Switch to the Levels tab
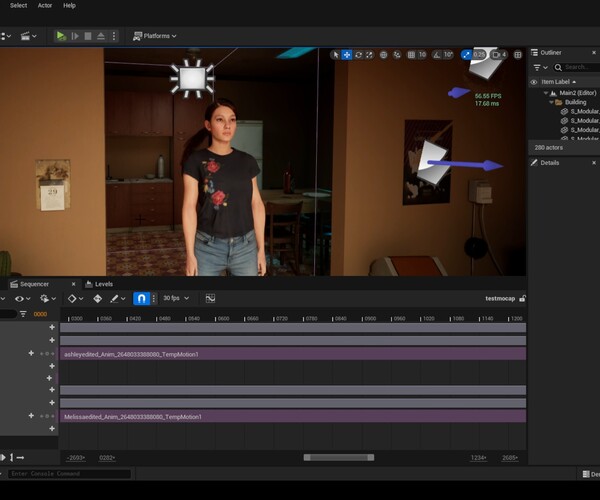The width and height of the screenshot is (600, 500). click(99, 284)
